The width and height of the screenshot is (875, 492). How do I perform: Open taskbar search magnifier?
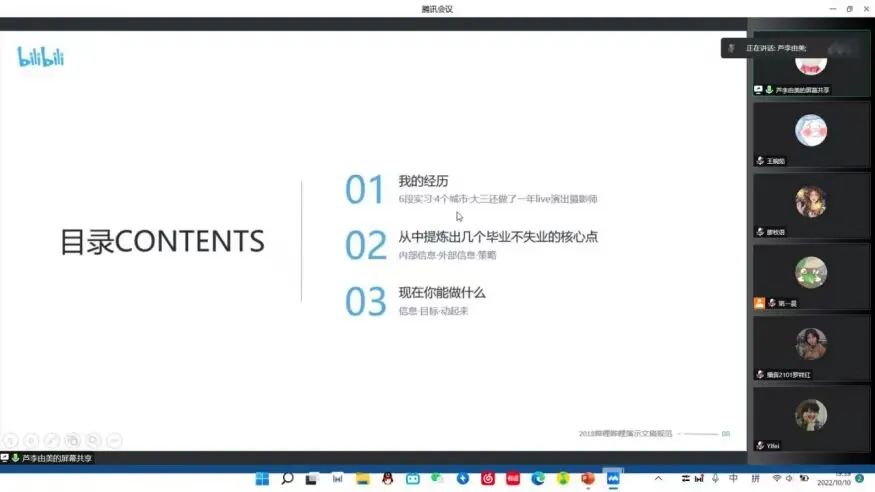(287, 479)
